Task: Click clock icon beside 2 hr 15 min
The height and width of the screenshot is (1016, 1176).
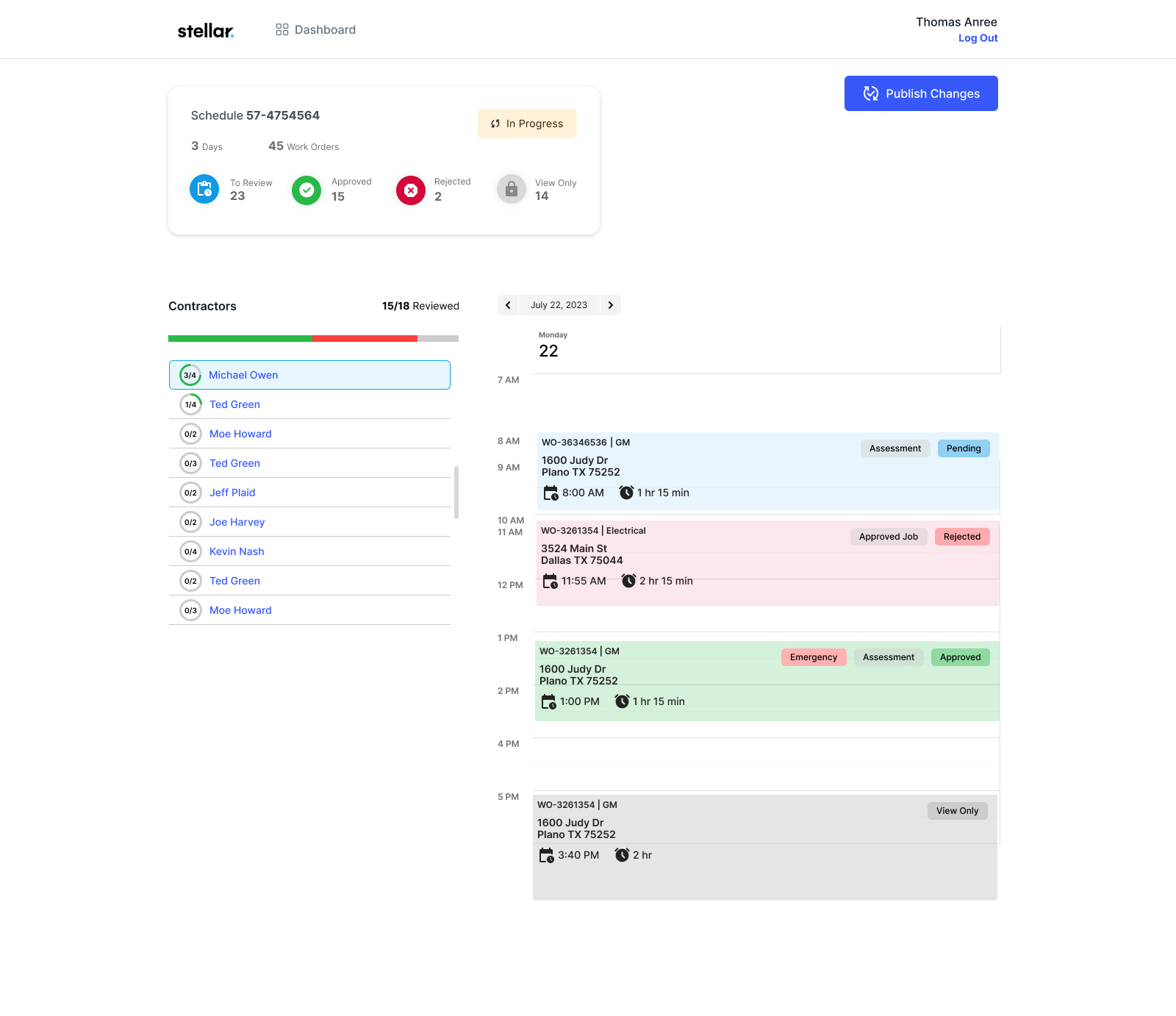Action: (x=628, y=581)
